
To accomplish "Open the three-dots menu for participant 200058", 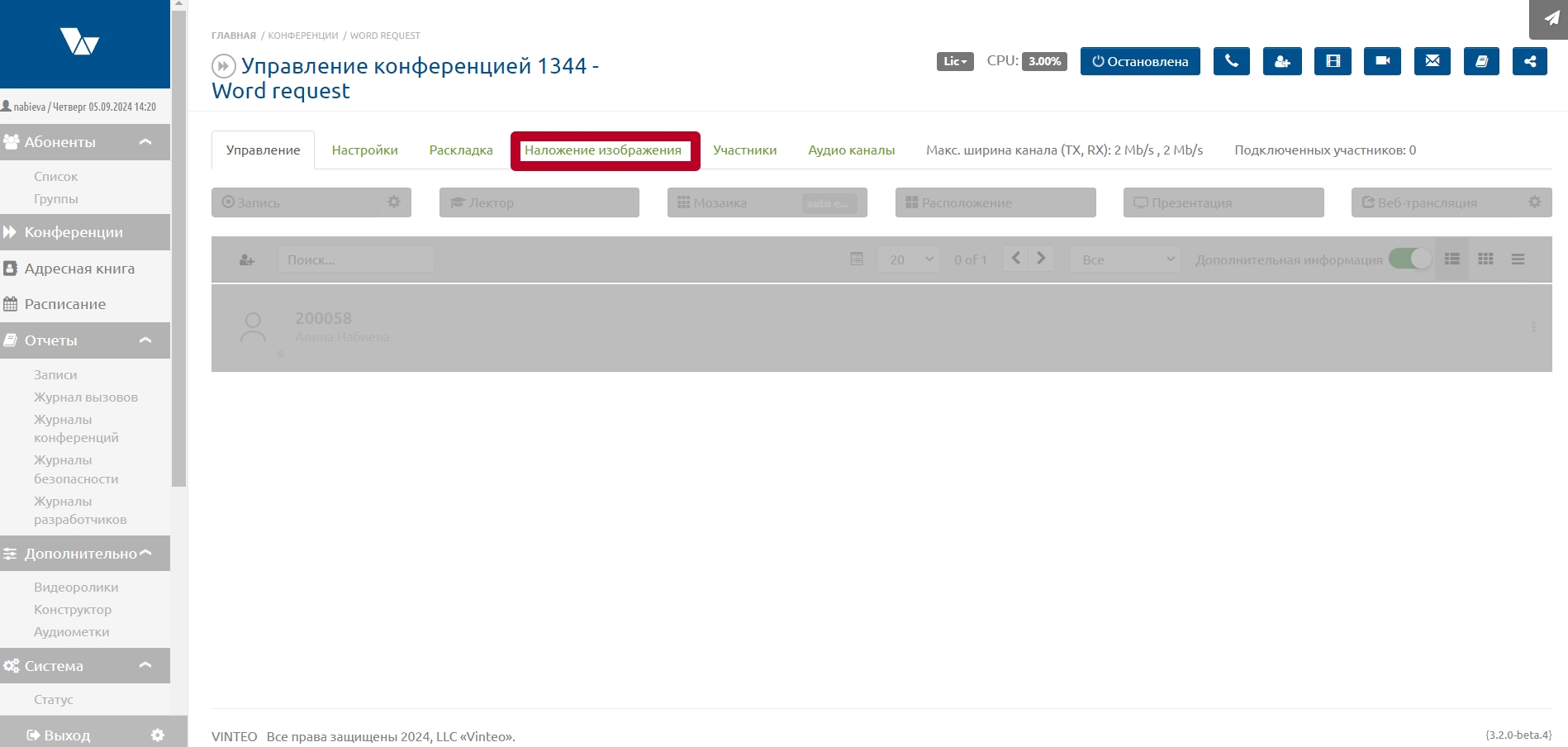I will click(x=1533, y=327).
